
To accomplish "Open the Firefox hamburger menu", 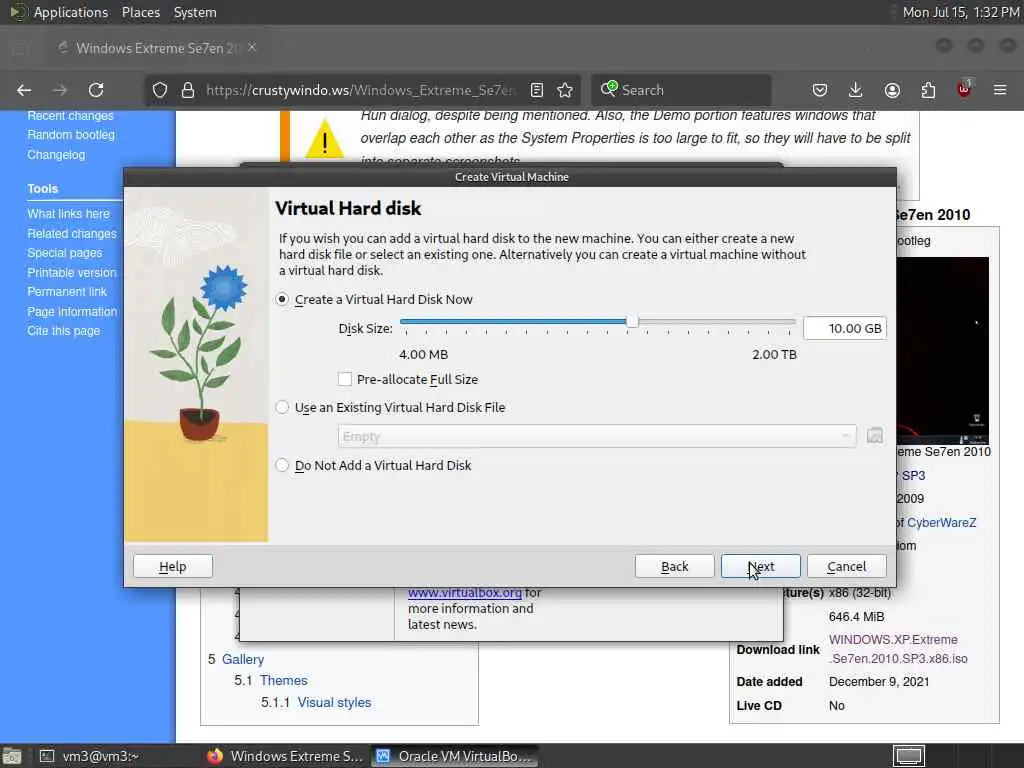I will tap(1000, 90).
